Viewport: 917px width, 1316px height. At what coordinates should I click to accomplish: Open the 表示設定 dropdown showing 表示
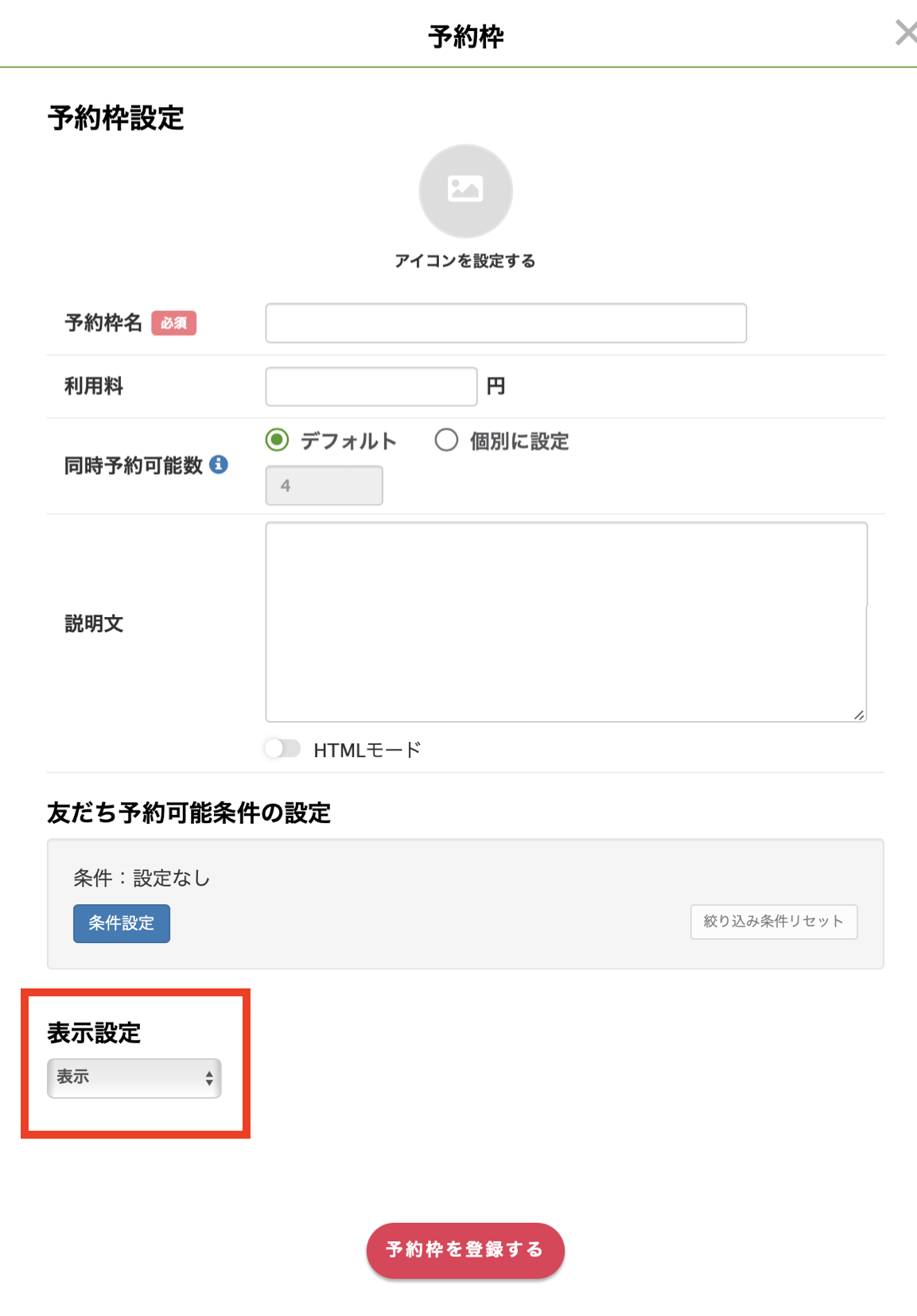[134, 1077]
